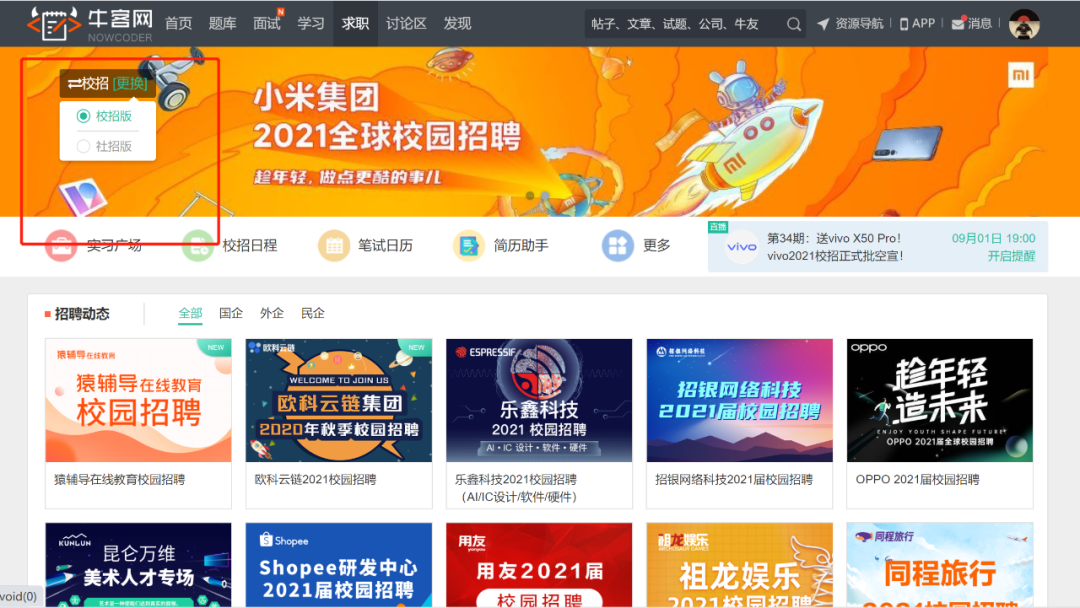Click the 乐鑫科技2021校园招聘 title link
The width and height of the screenshot is (1080, 608).
click(516, 488)
